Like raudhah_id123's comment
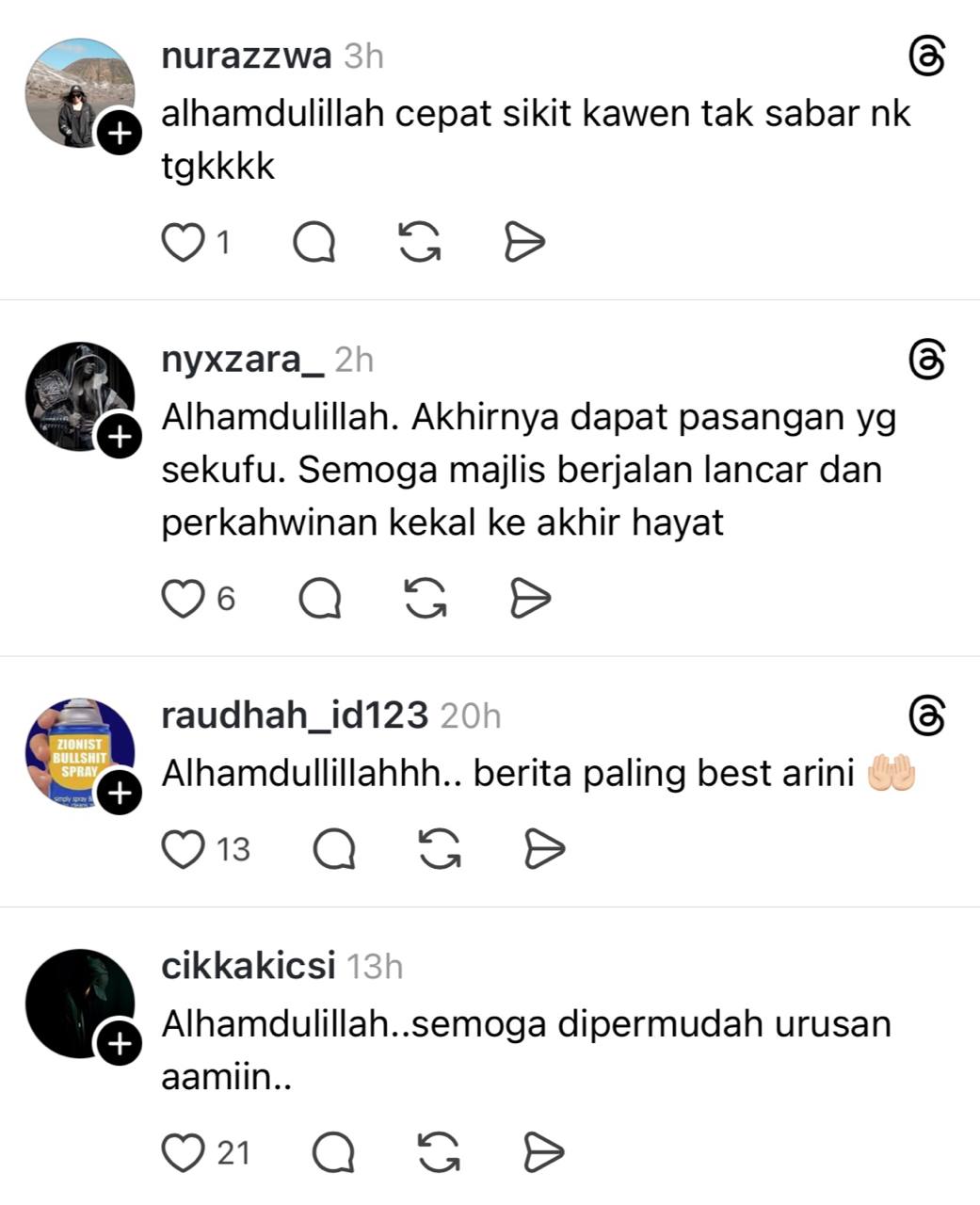Viewport: 980px width, 1205px height. tap(183, 849)
